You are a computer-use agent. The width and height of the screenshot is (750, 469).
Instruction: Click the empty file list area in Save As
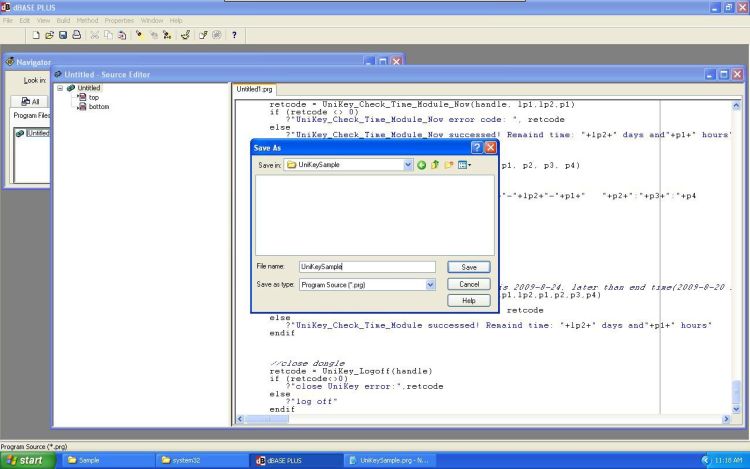click(375, 215)
